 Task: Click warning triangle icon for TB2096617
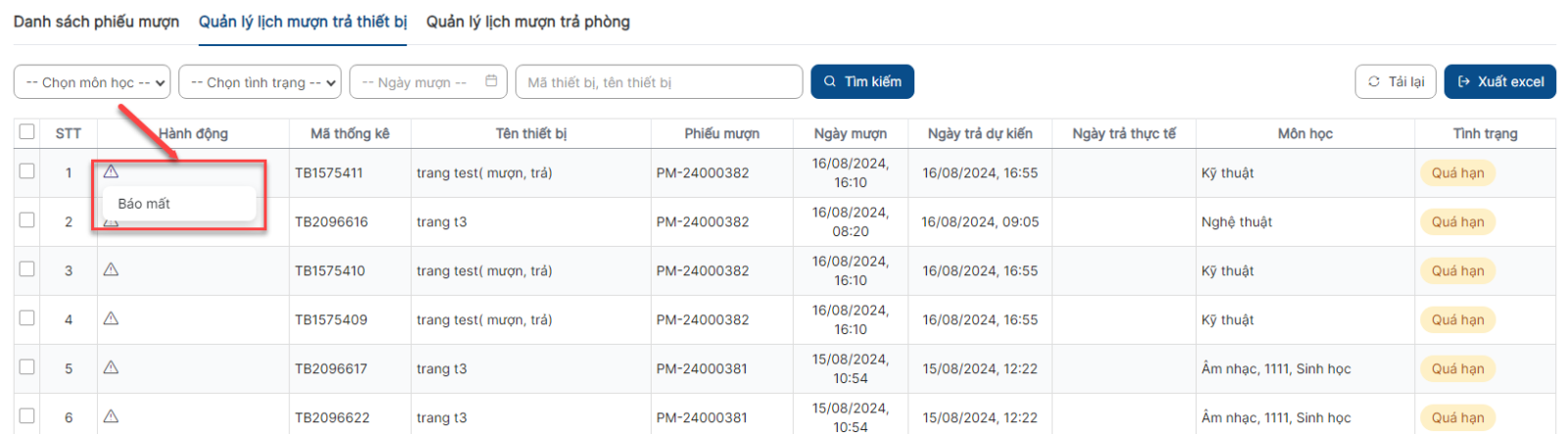111,367
